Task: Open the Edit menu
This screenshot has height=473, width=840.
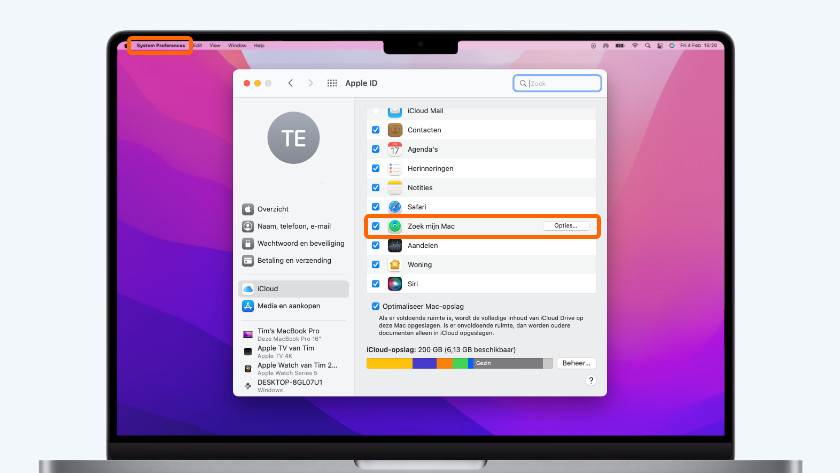Action: (197, 46)
